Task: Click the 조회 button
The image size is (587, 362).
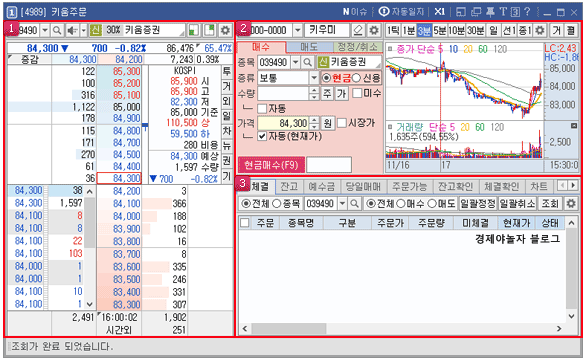Action: click(x=550, y=204)
